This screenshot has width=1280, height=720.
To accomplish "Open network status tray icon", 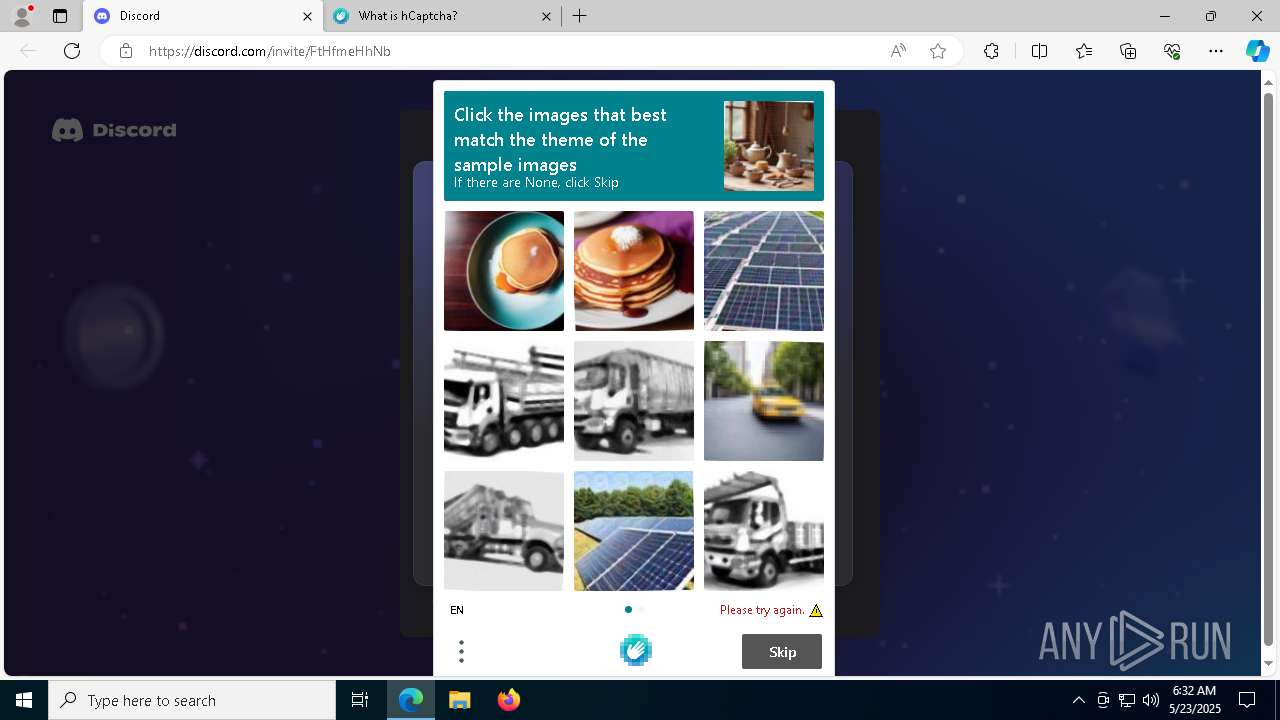I will point(1126,700).
